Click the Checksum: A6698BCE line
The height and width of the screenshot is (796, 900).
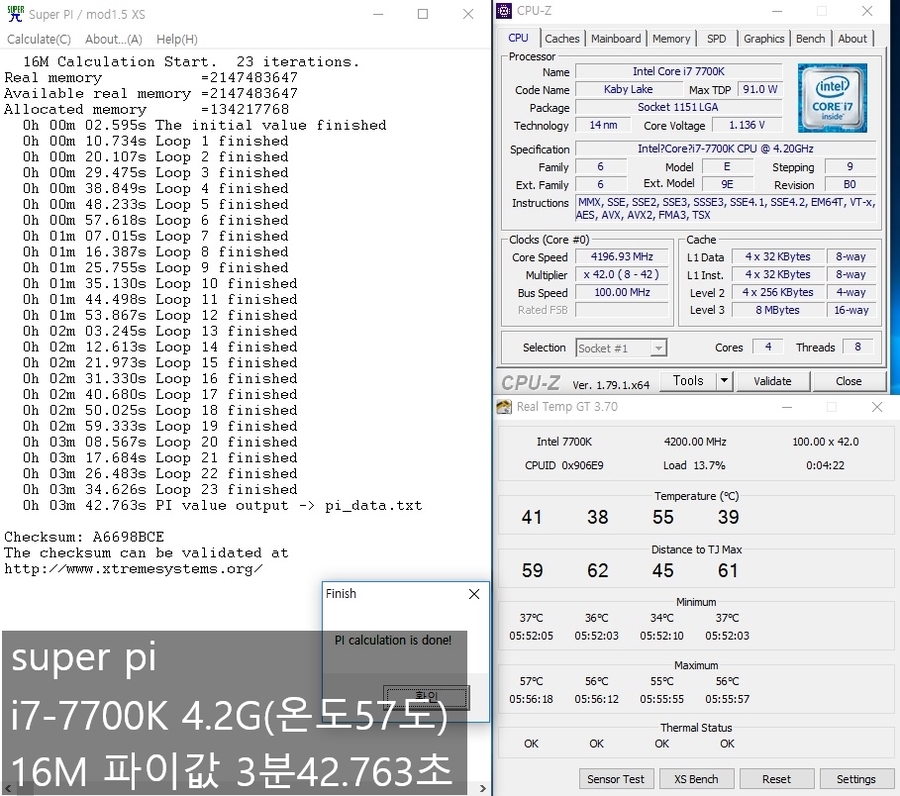[x=84, y=537]
